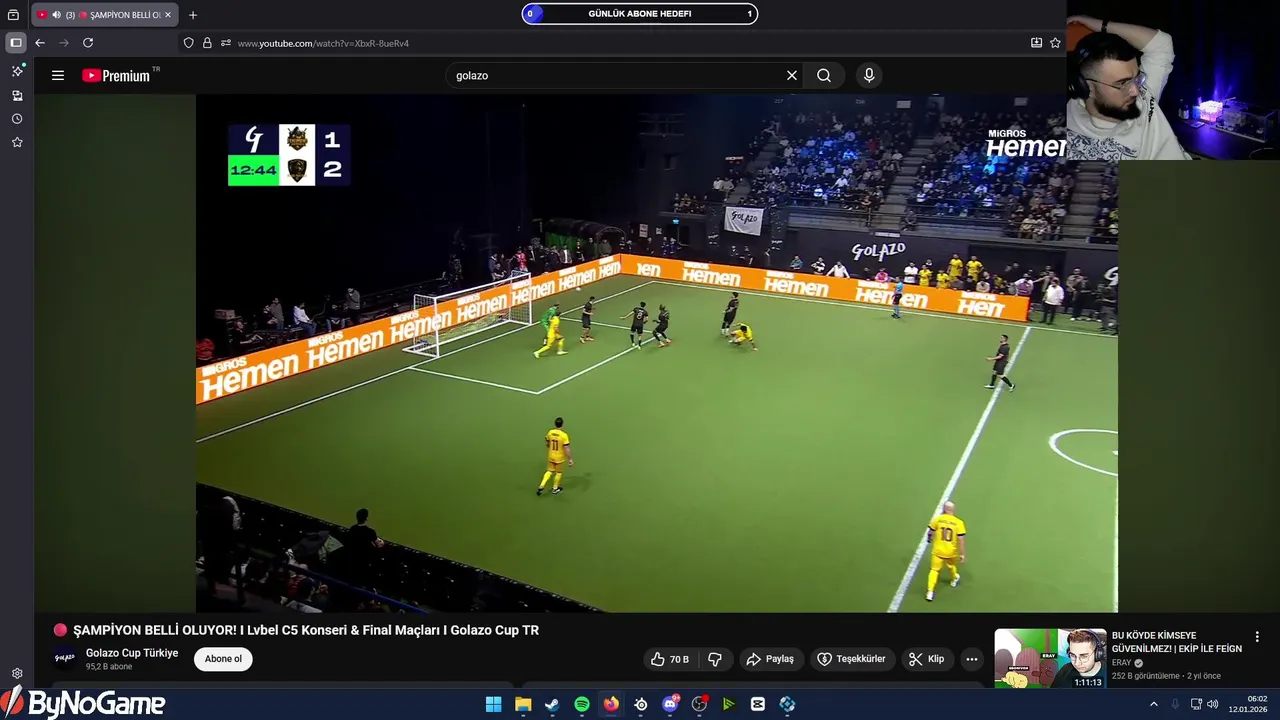Bookmark this page with star icon

[x=1055, y=43]
